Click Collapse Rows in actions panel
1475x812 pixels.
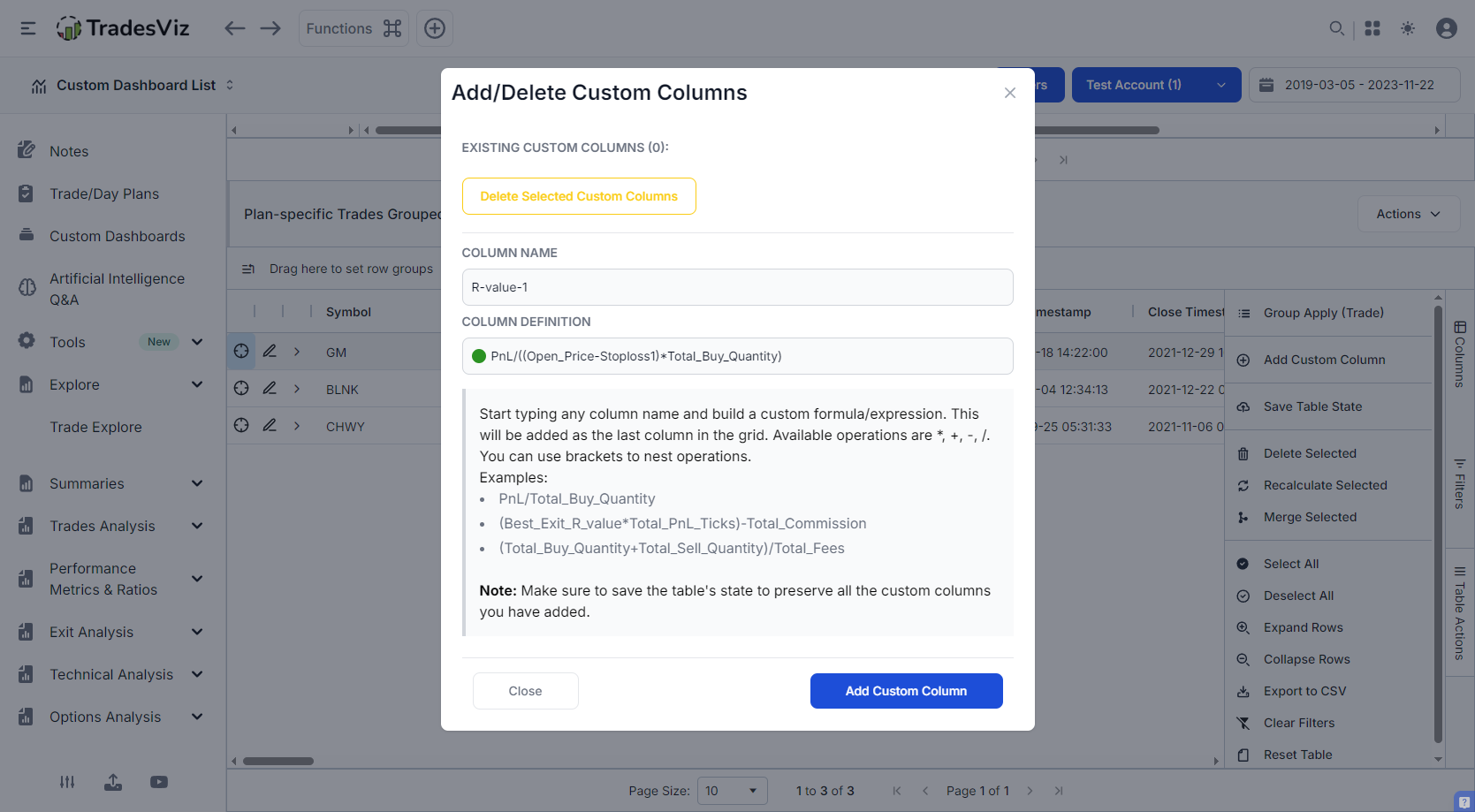coord(1306,659)
